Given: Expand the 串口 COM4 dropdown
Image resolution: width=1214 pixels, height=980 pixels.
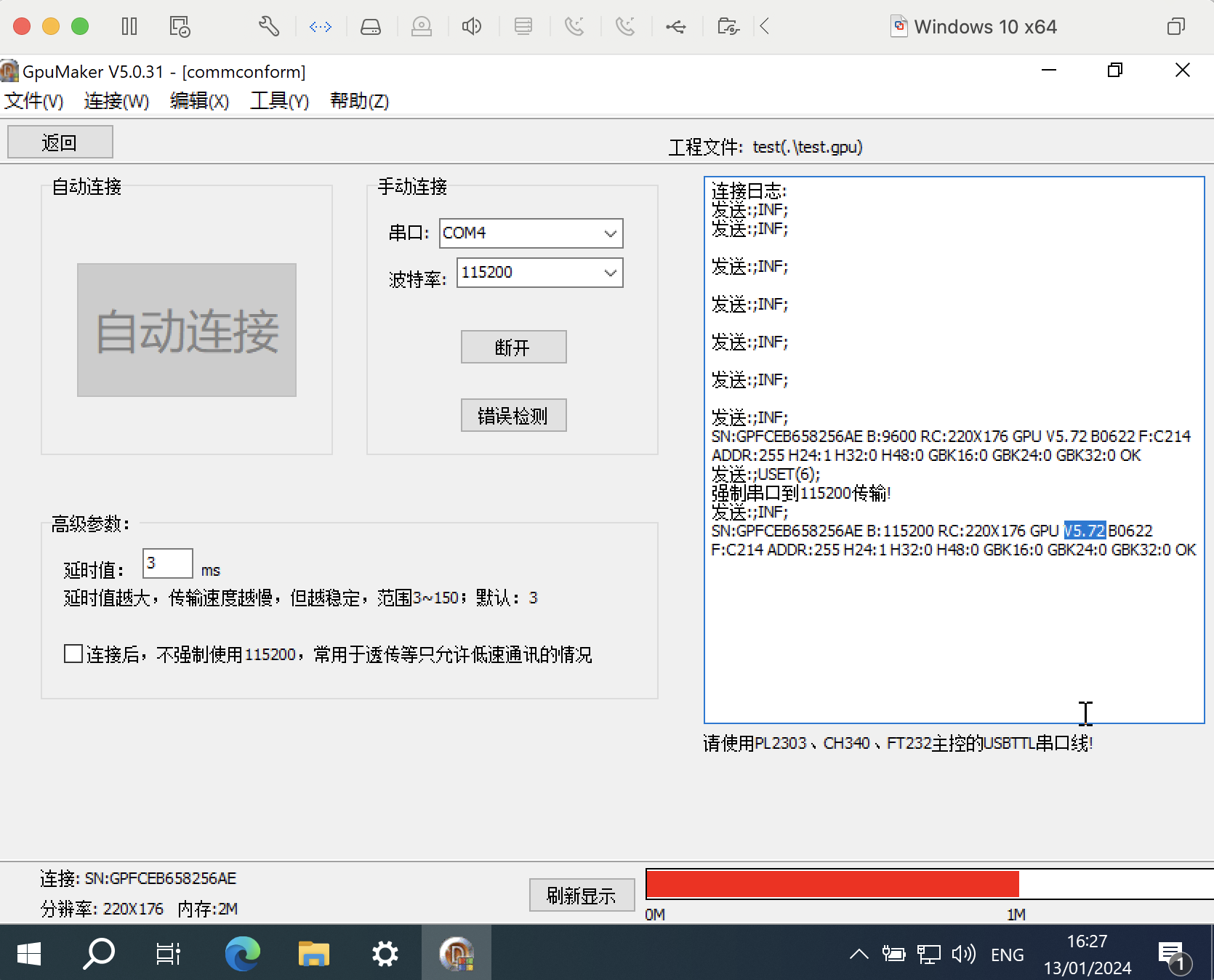Looking at the screenshot, I should (611, 233).
